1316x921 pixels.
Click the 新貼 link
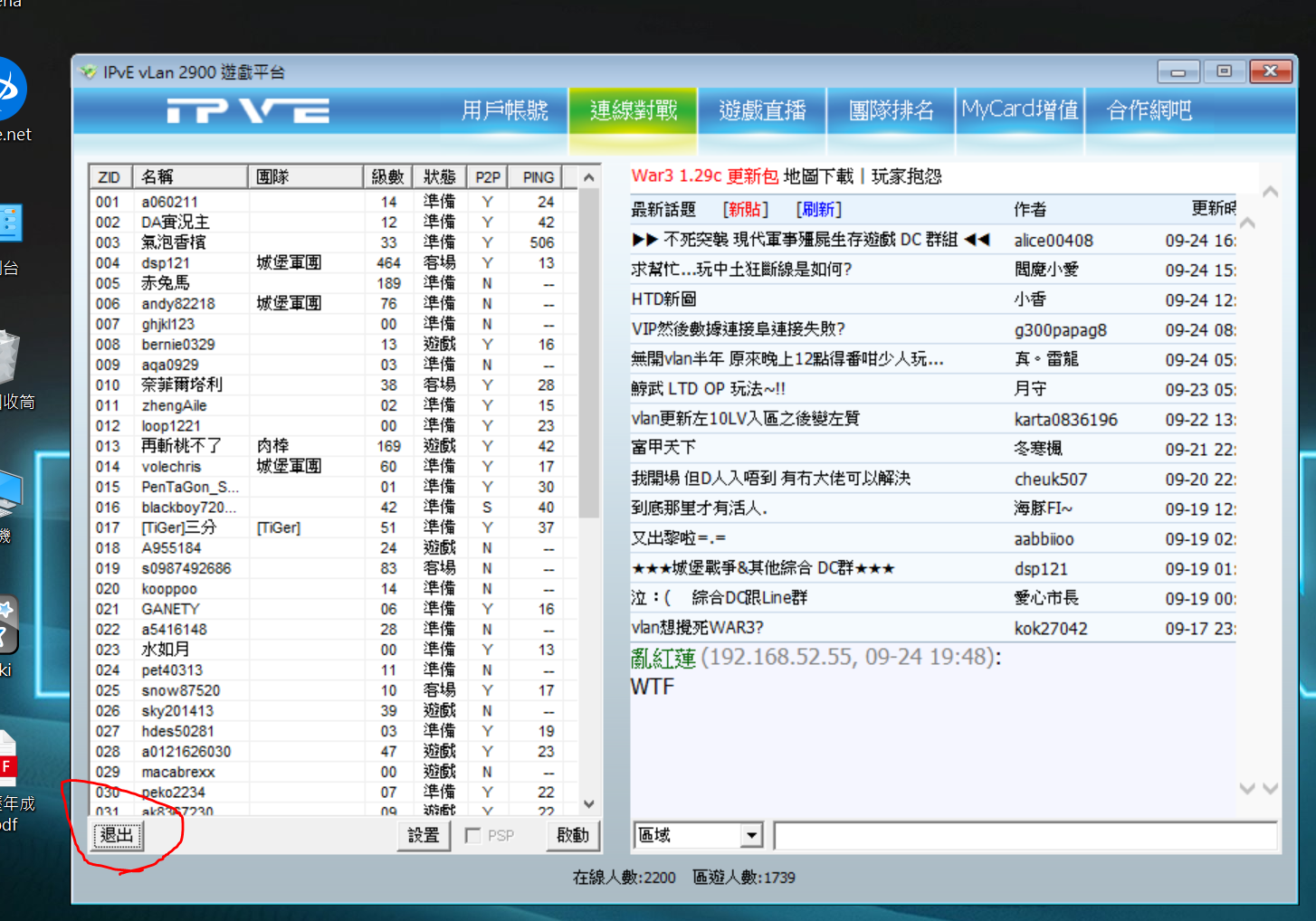[745, 210]
